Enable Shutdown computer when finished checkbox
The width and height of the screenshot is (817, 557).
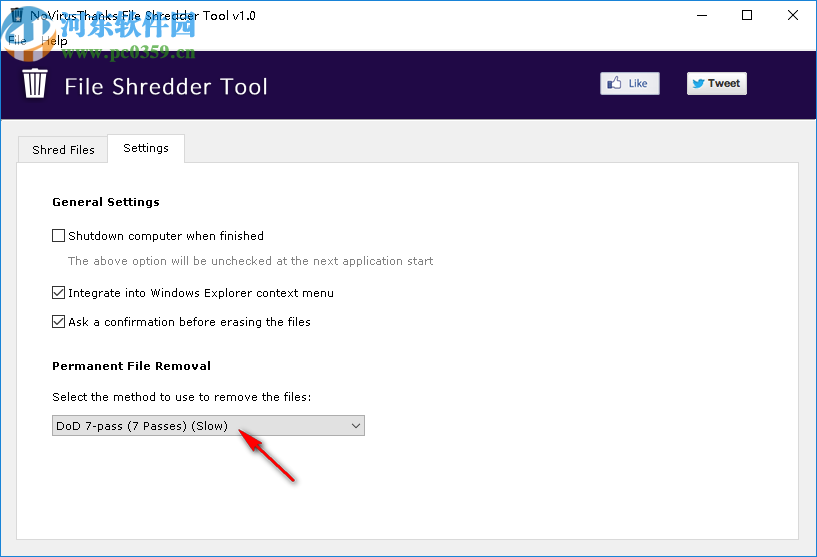point(58,236)
